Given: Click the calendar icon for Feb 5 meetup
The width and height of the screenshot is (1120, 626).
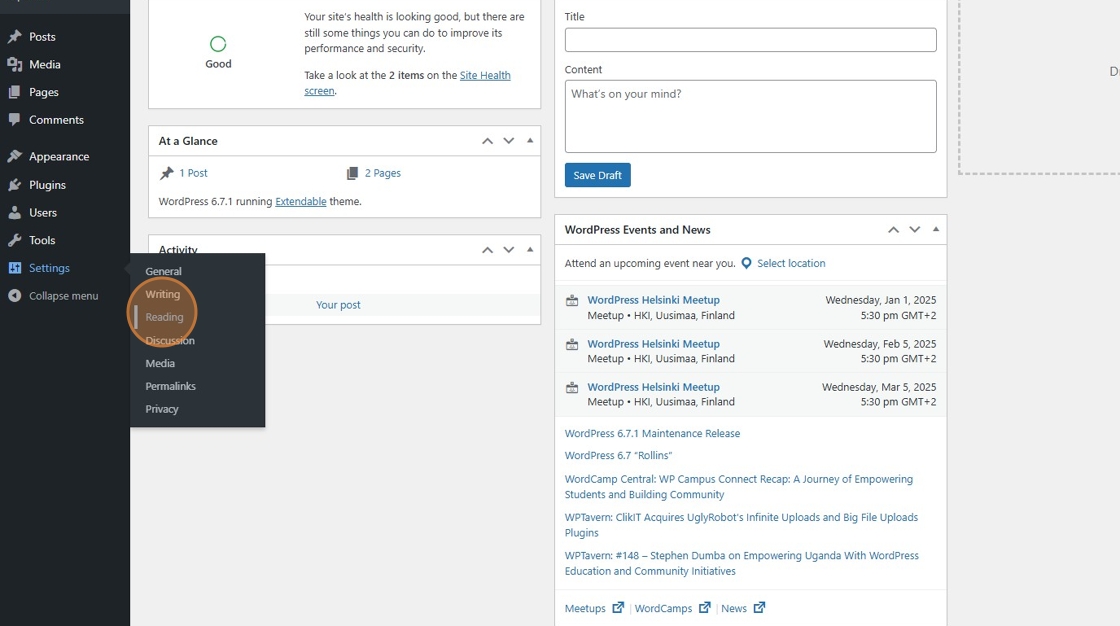Looking at the screenshot, I should [x=572, y=344].
